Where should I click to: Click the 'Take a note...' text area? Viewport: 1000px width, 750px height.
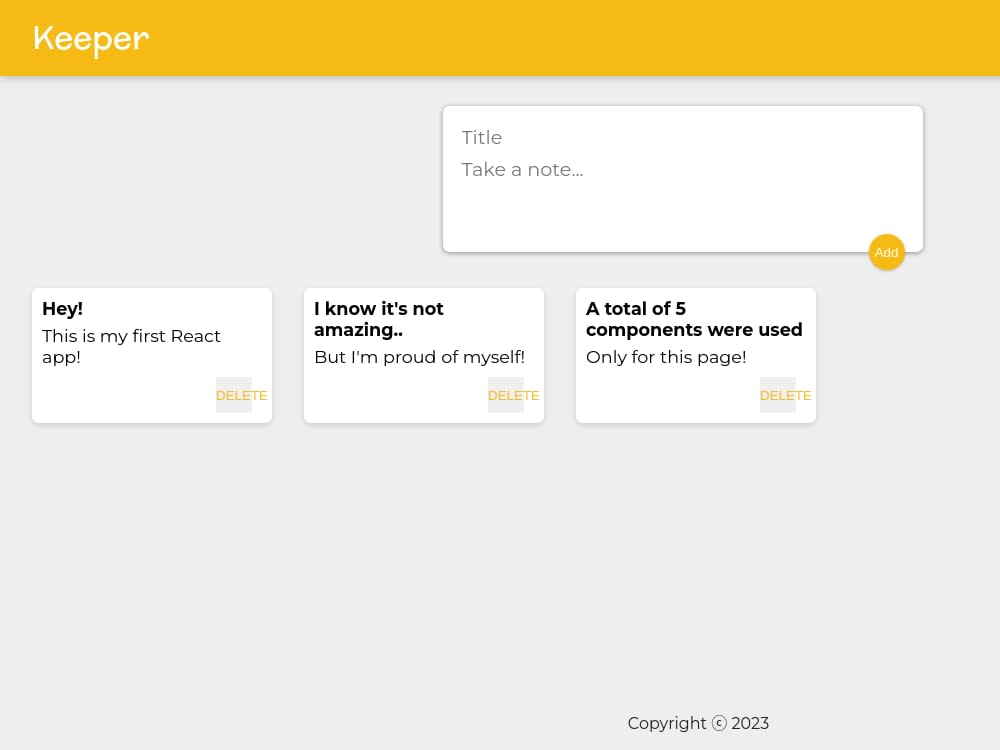[x=682, y=193]
